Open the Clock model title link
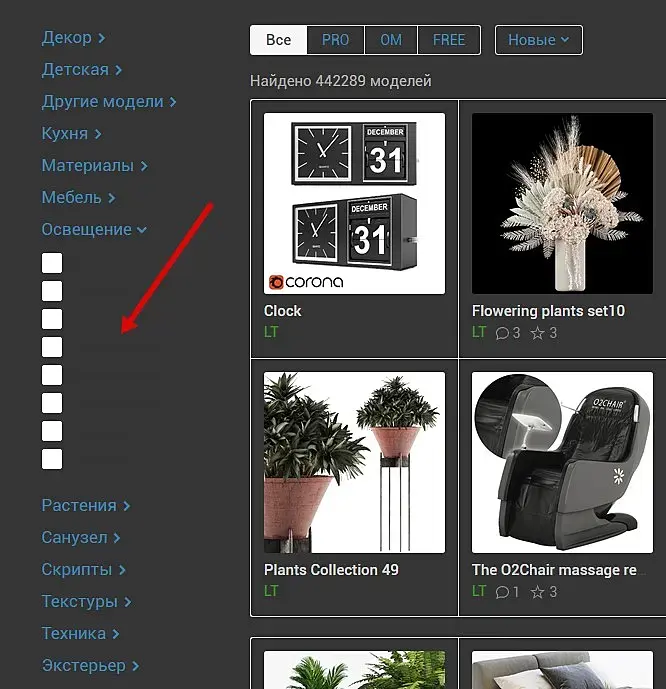The width and height of the screenshot is (666, 689). [282, 311]
